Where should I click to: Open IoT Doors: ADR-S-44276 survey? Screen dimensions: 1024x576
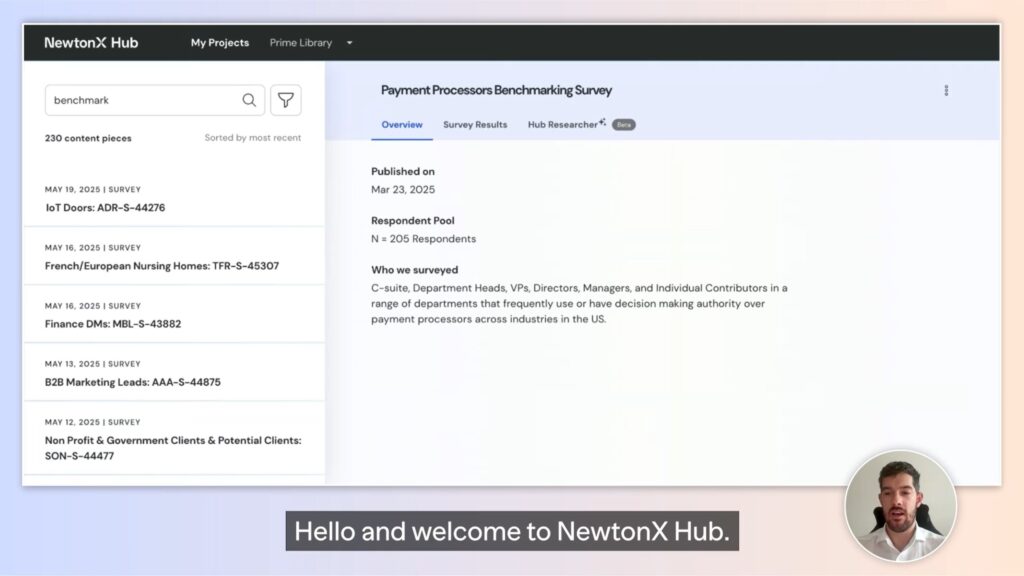pyautogui.click(x=105, y=208)
